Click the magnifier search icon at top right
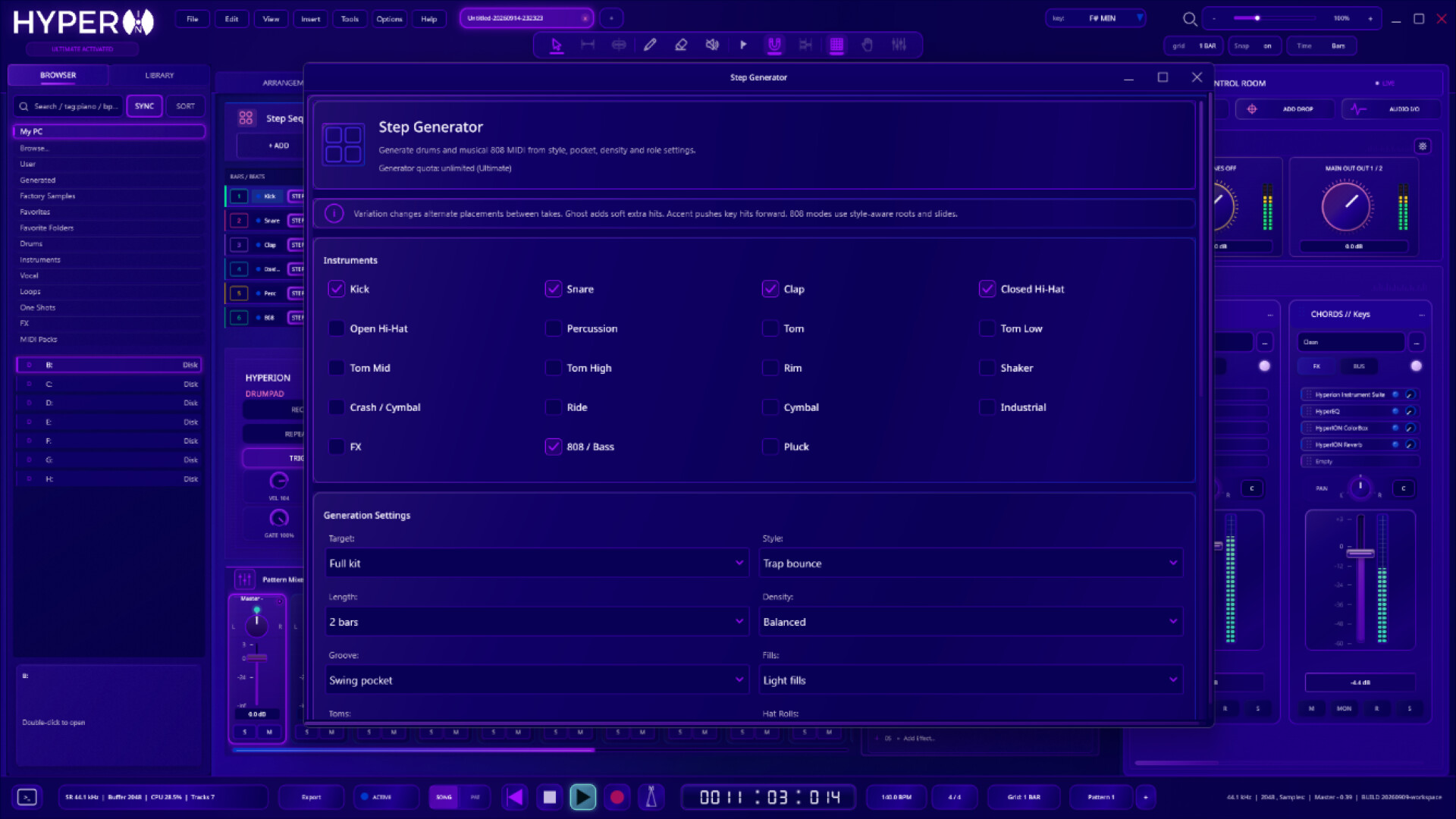1456x819 pixels. [x=1190, y=19]
